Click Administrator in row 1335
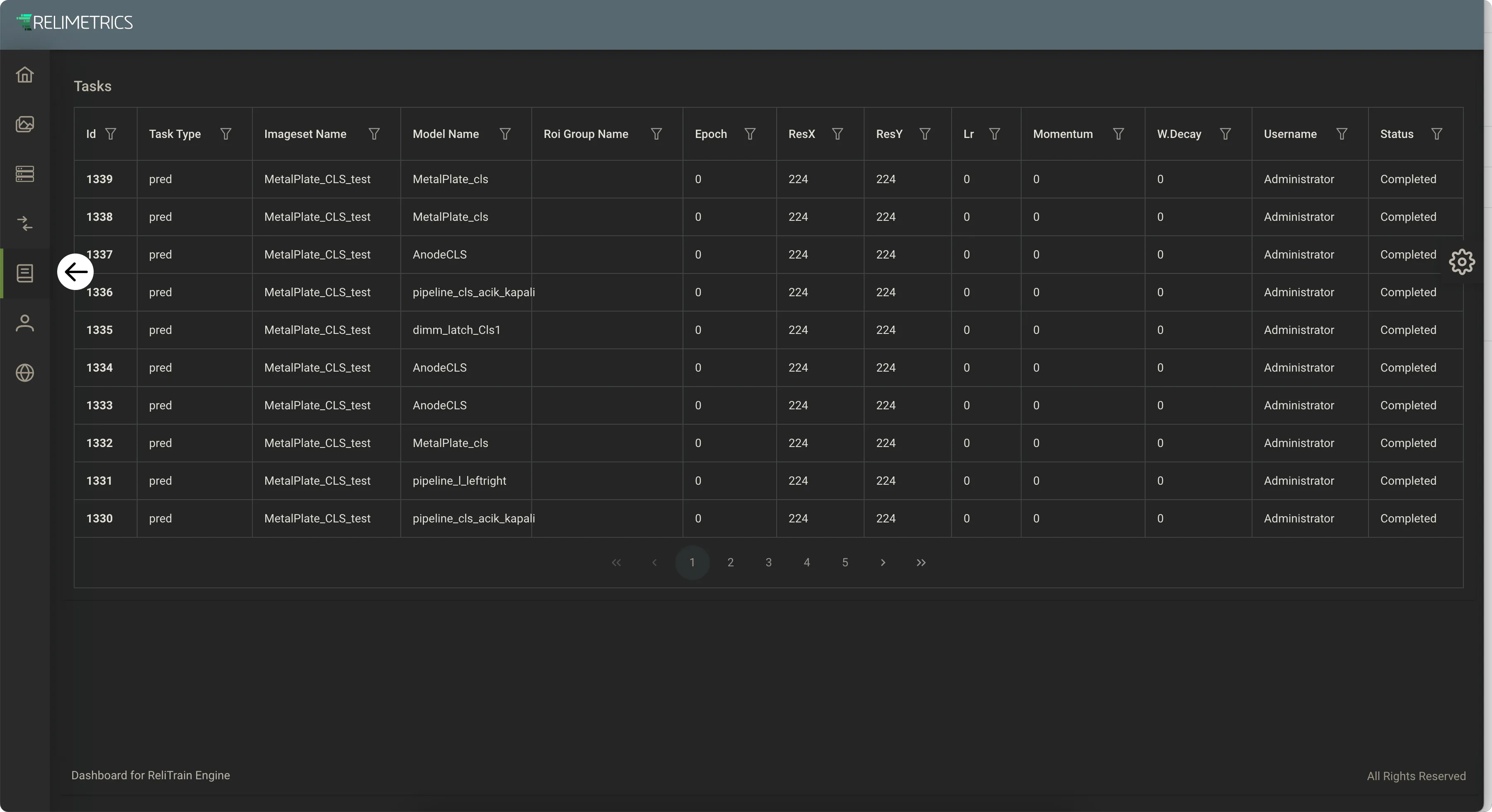Viewport: 1492px width, 812px height. [1299, 329]
